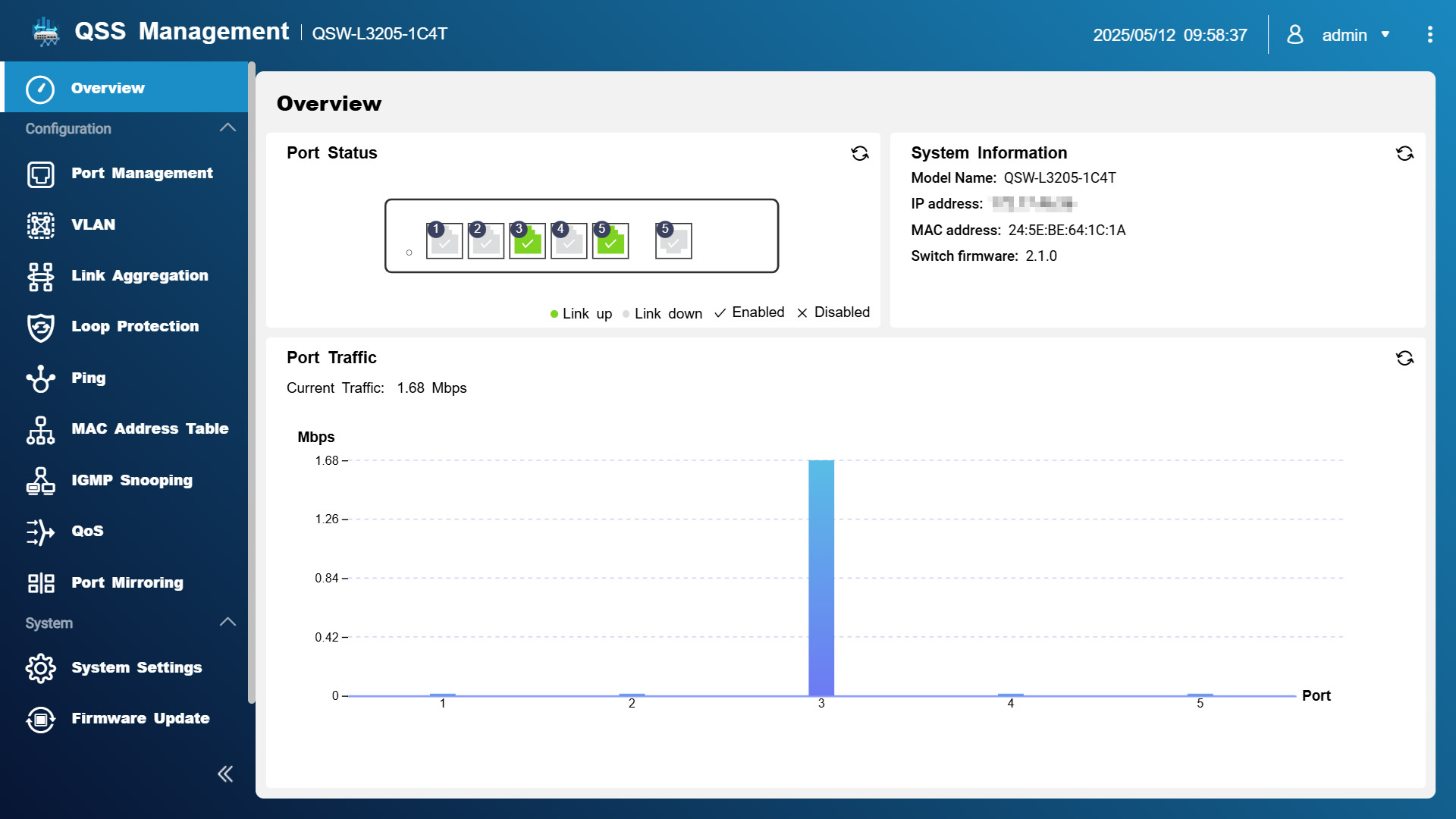This screenshot has height=819, width=1456.
Task: Open the admin account dropdown
Action: coord(1387,35)
